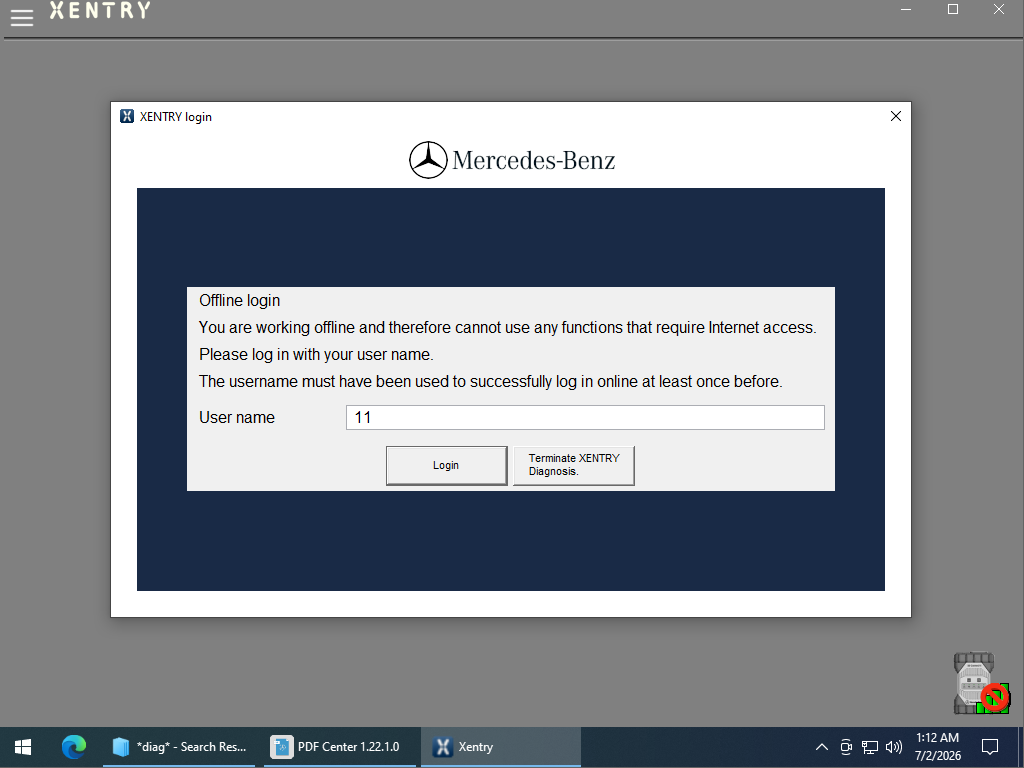Close the XENTRY main window
The width and height of the screenshot is (1024, 768).
999,9
